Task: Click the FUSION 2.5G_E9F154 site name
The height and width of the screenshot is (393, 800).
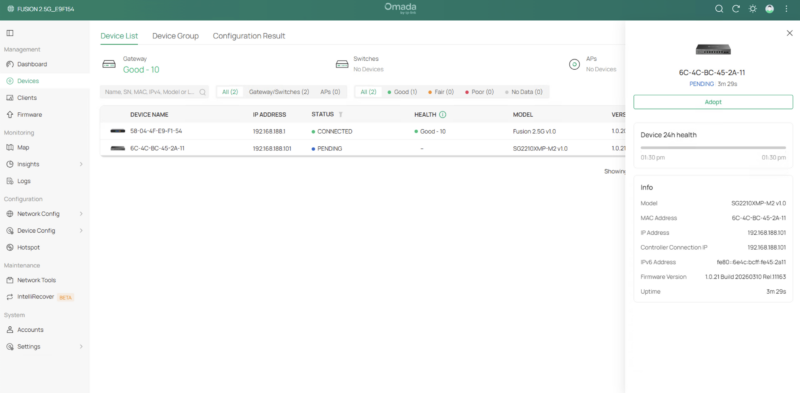Action: point(45,9)
